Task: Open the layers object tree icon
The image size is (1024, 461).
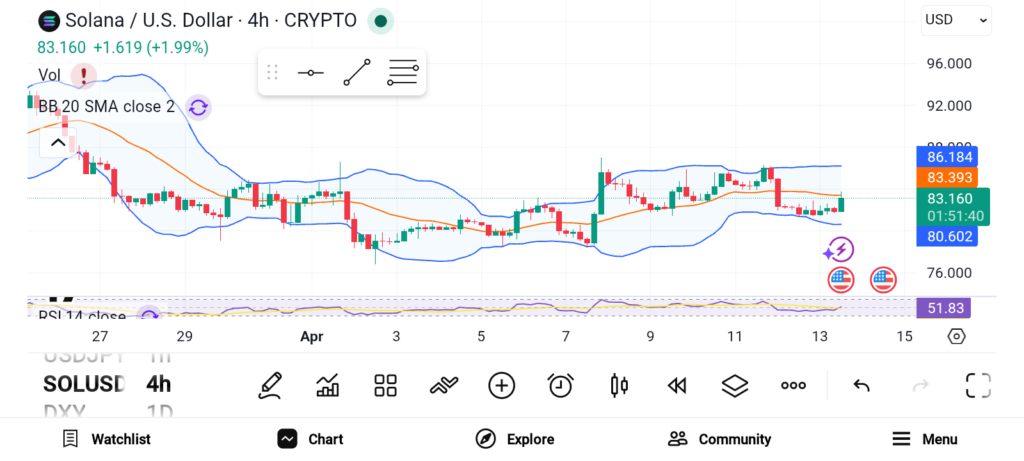Action: click(735, 385)
